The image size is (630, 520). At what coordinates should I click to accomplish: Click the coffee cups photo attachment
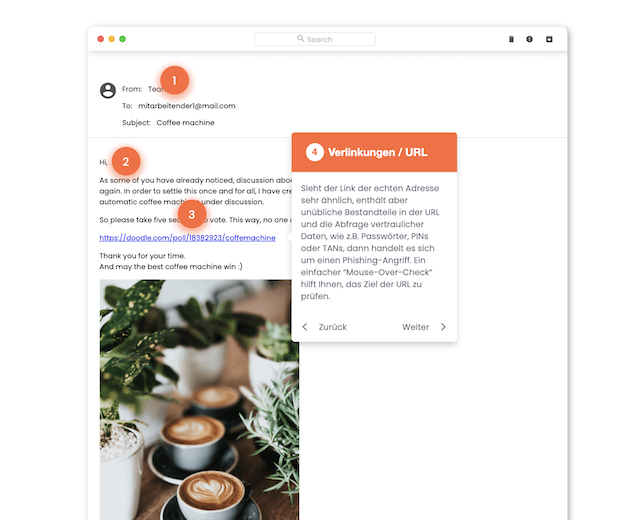coord(199,400)
